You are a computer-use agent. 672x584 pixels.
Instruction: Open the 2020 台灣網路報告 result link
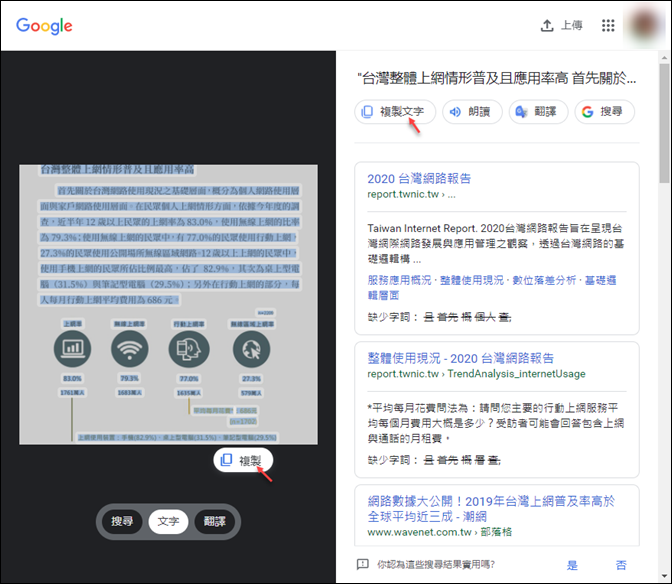tap(419, 179)
